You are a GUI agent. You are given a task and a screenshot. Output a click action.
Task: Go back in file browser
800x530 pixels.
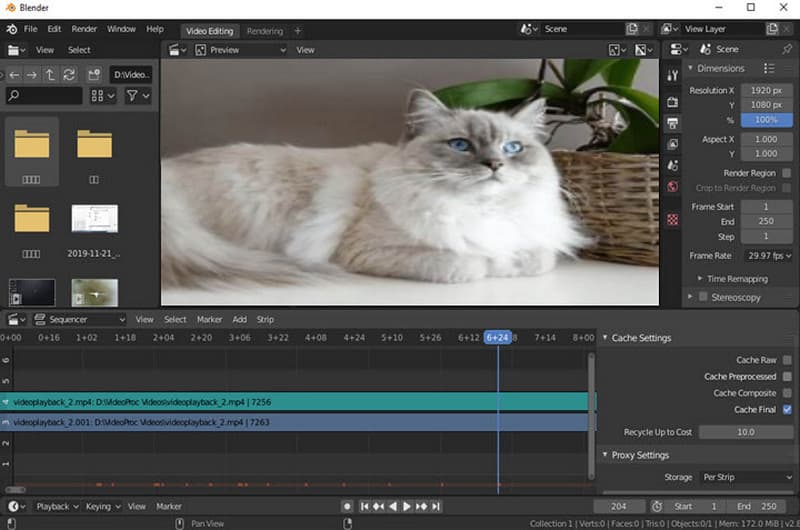(x=14, y=75)
